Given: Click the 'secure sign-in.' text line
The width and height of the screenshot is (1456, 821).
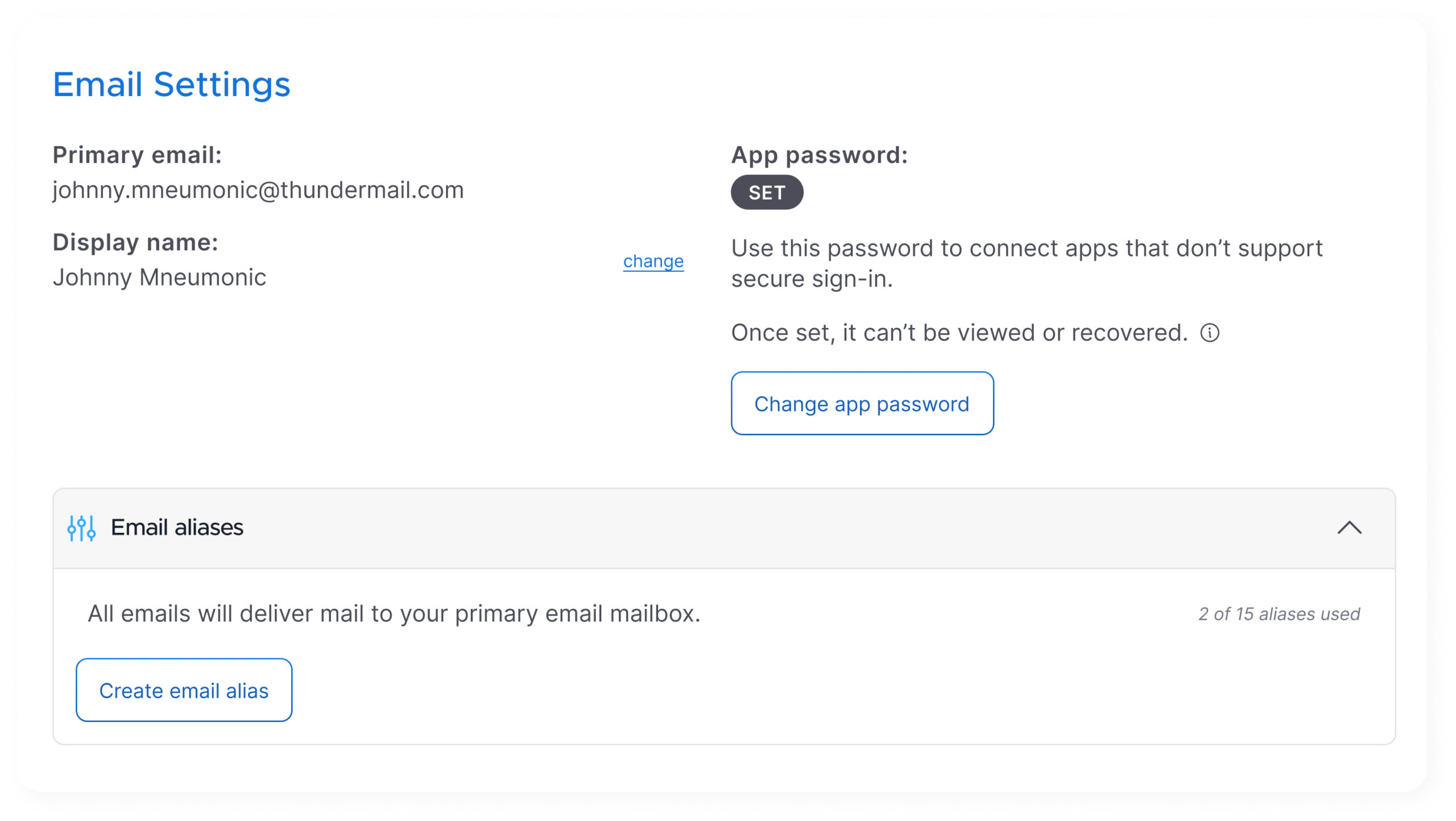Looking at the screenshot, I should coord(812,279).
